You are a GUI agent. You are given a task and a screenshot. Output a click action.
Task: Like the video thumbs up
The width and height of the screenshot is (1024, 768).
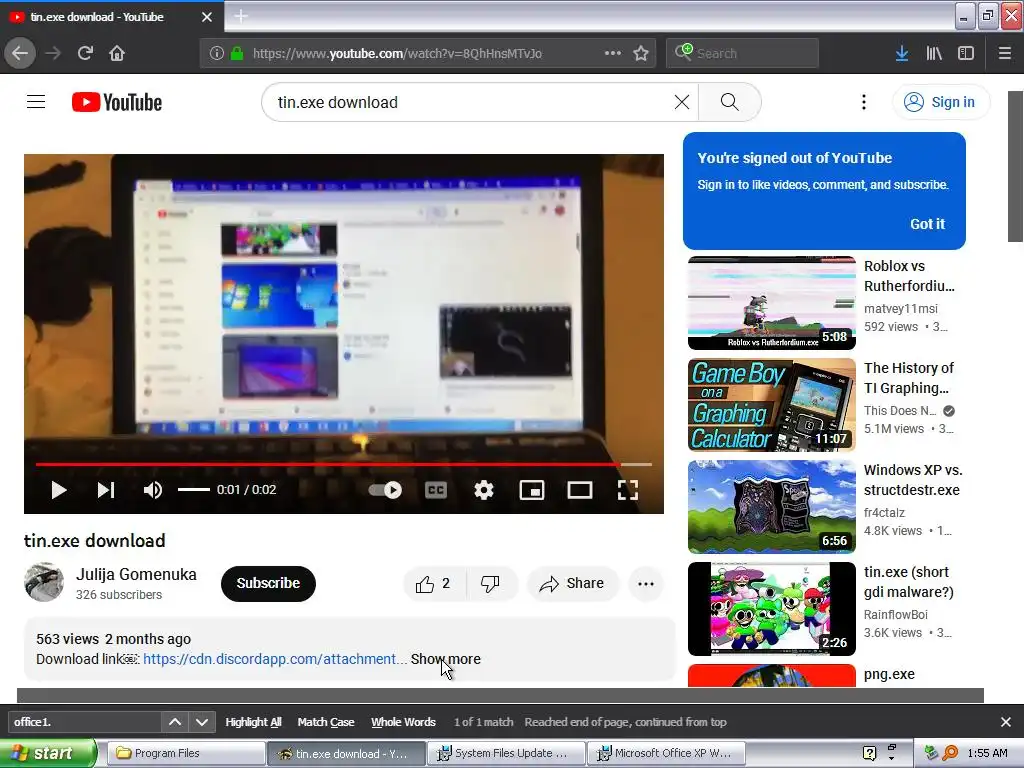[x=434, y=583]
